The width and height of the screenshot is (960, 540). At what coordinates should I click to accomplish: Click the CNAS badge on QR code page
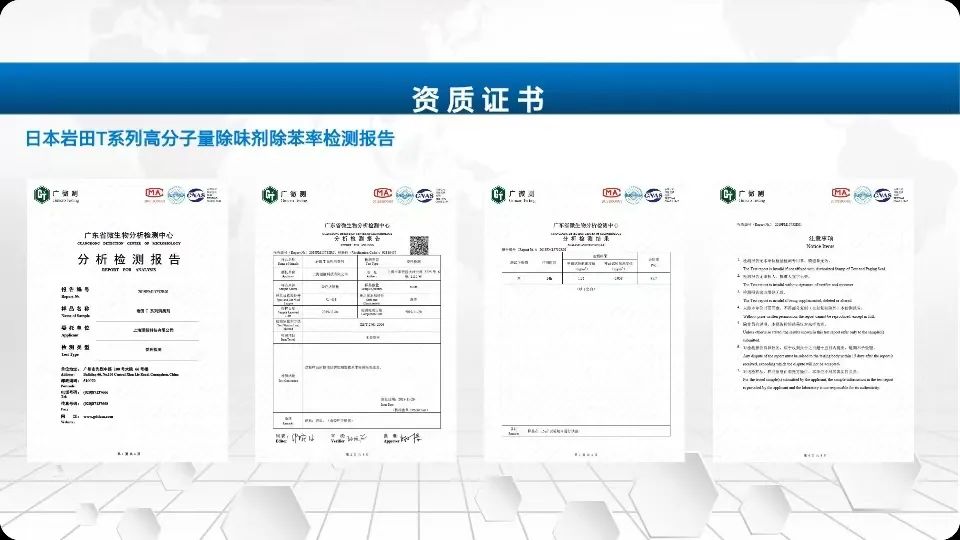(x=424, y=195)
